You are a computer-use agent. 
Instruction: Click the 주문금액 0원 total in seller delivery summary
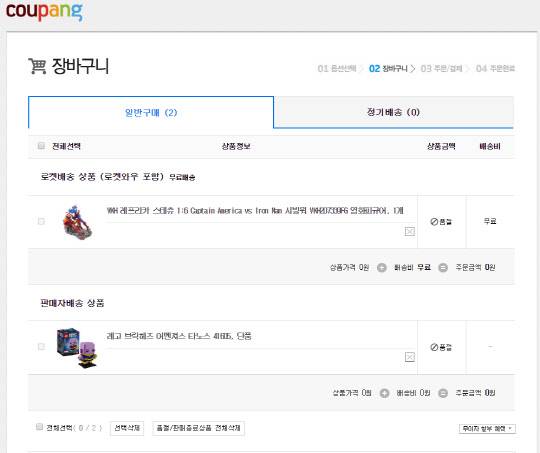(475, 393)
